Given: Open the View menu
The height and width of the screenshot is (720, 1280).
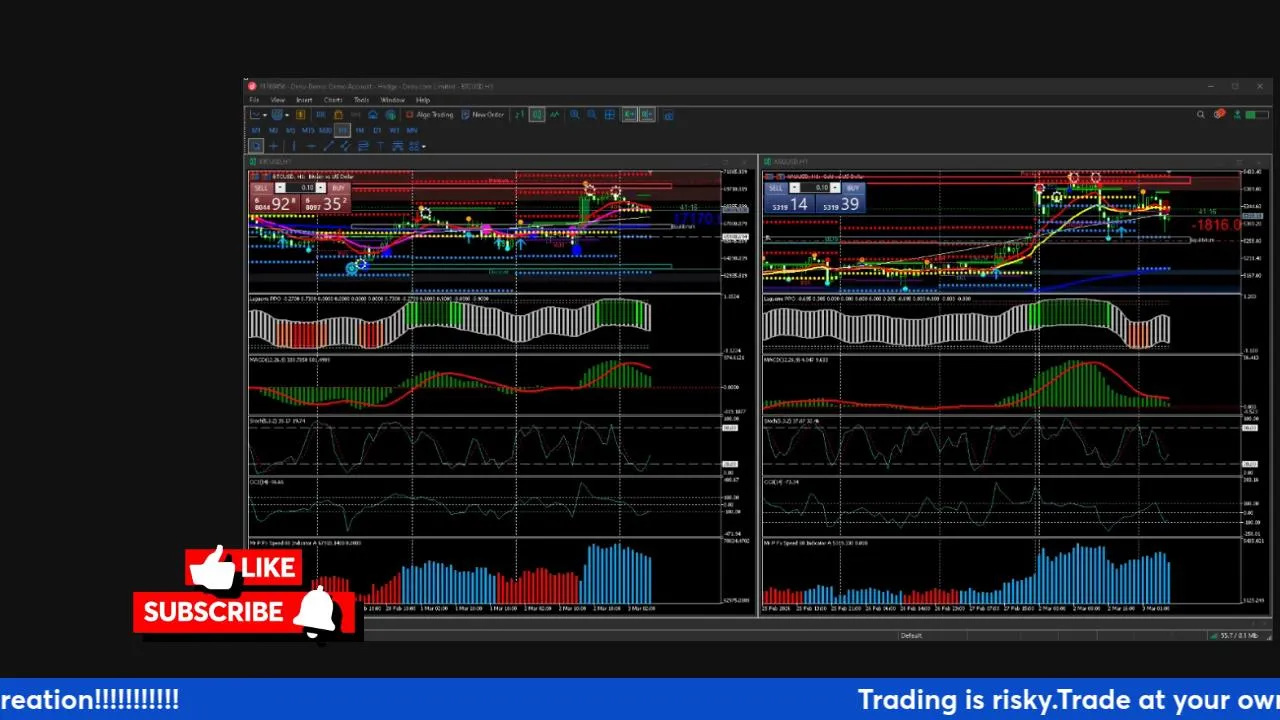Looking at the screenshot, I should (277, 100).
